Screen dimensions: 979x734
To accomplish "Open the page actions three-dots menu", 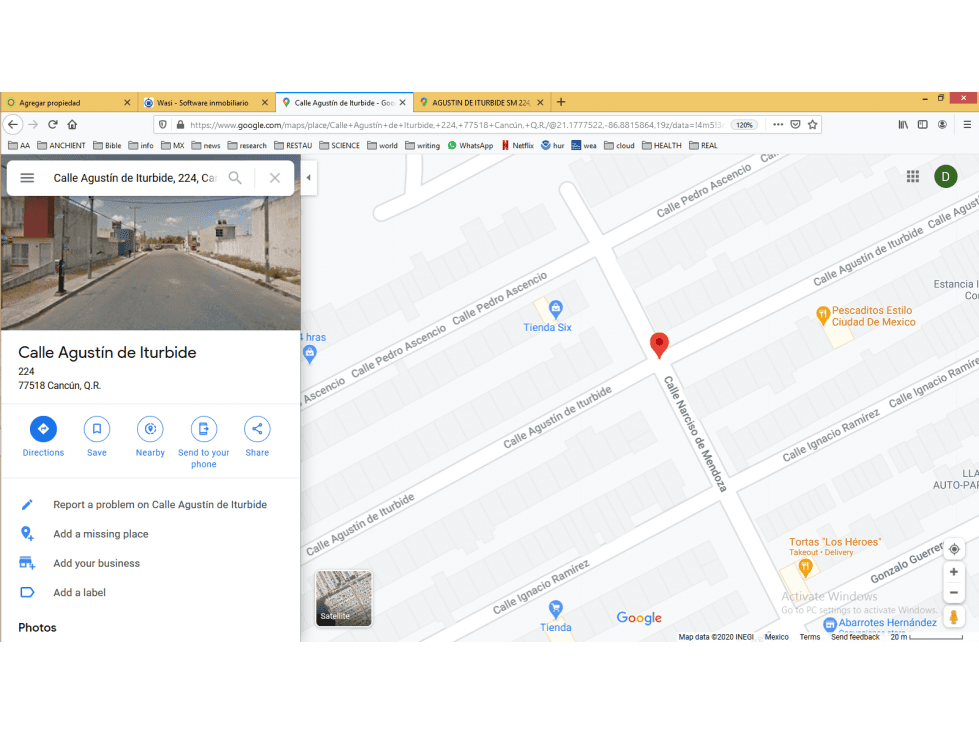I will (x=778, y=125).
